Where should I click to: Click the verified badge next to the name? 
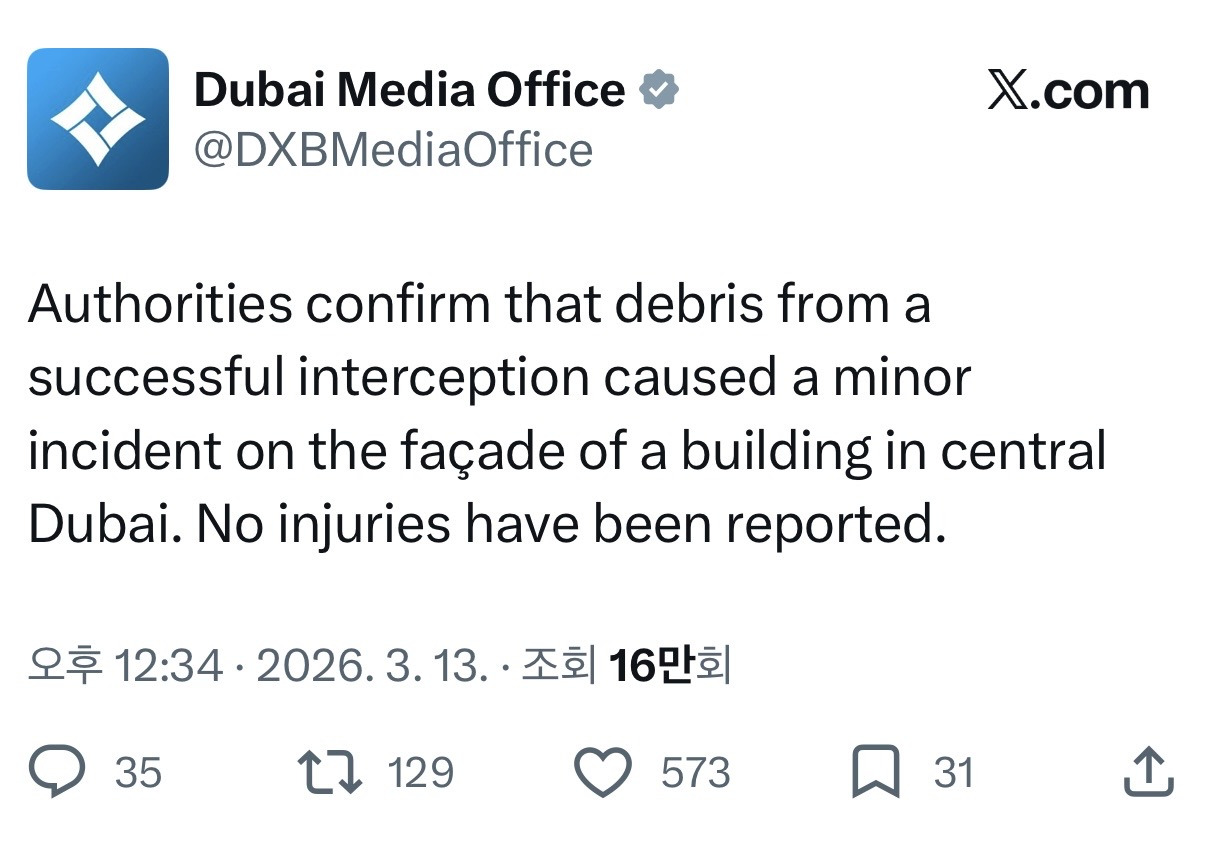click(x=659, y=91)
